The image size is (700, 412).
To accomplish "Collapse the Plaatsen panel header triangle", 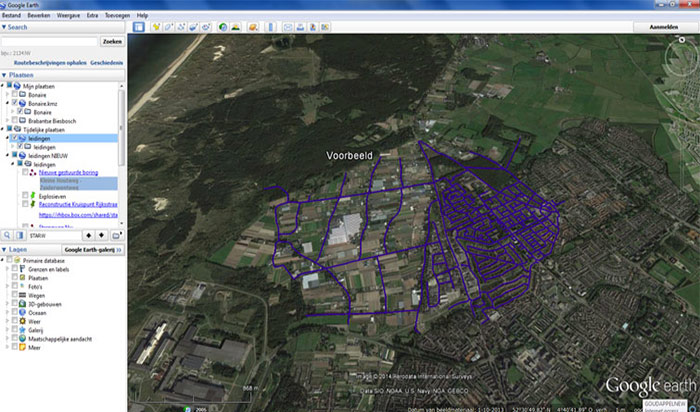I will pos(4,75).
